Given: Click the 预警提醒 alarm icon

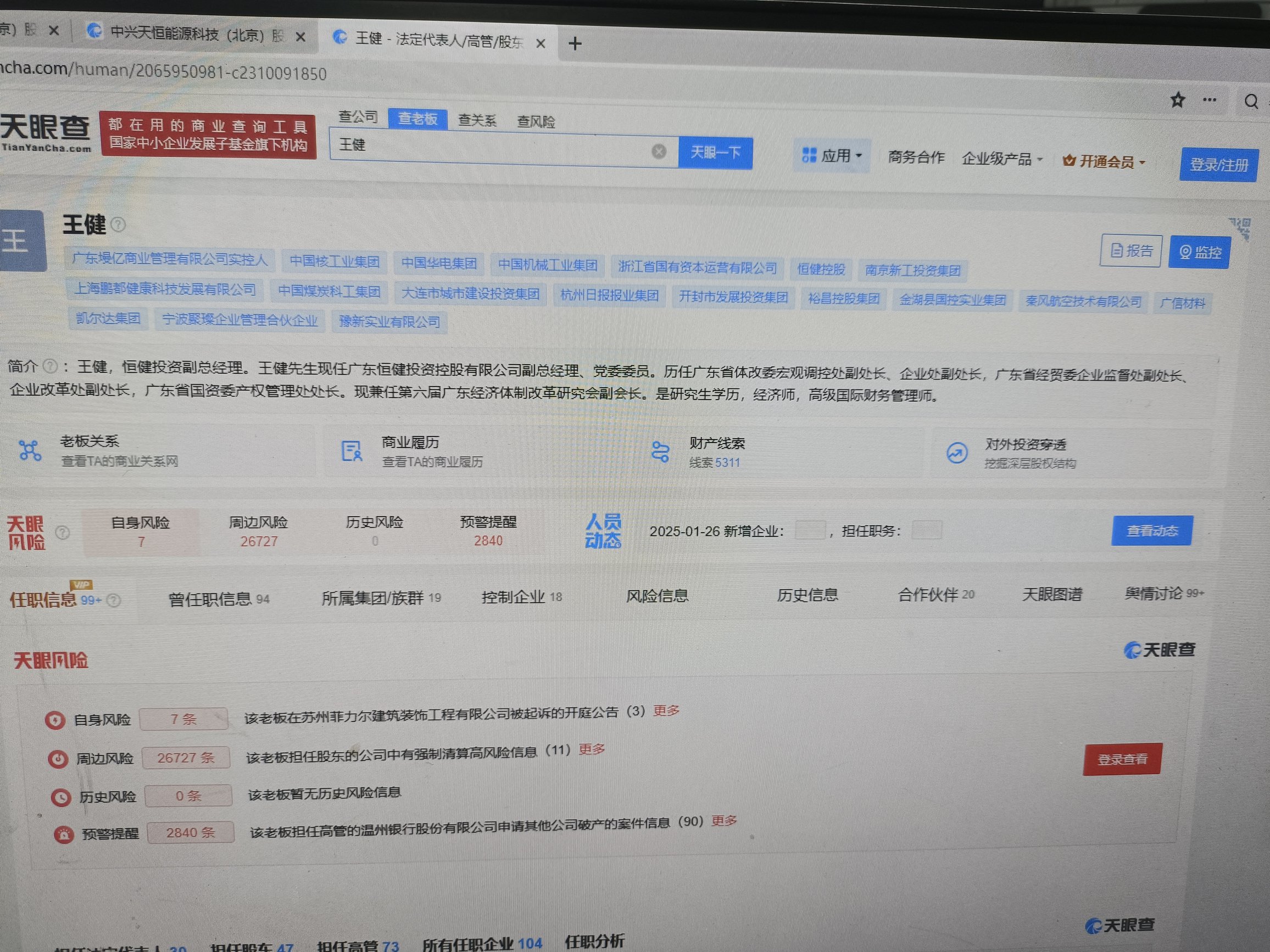Looking at the screenshot, I should click(x=64, y=835).
